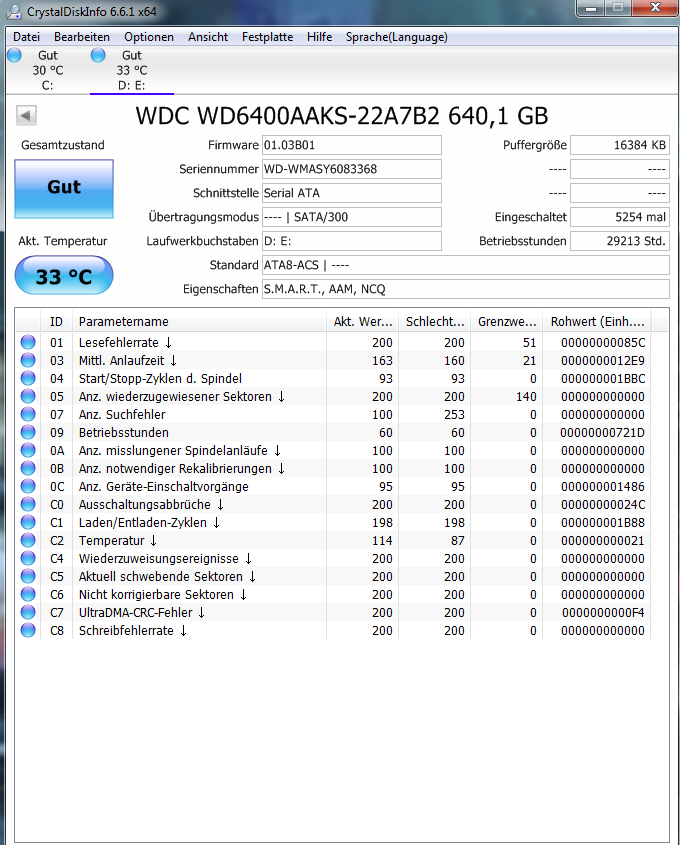The image size is (680, 845).
Task: Select the D: E: drive tab
Action: click(x=131, y=71)
